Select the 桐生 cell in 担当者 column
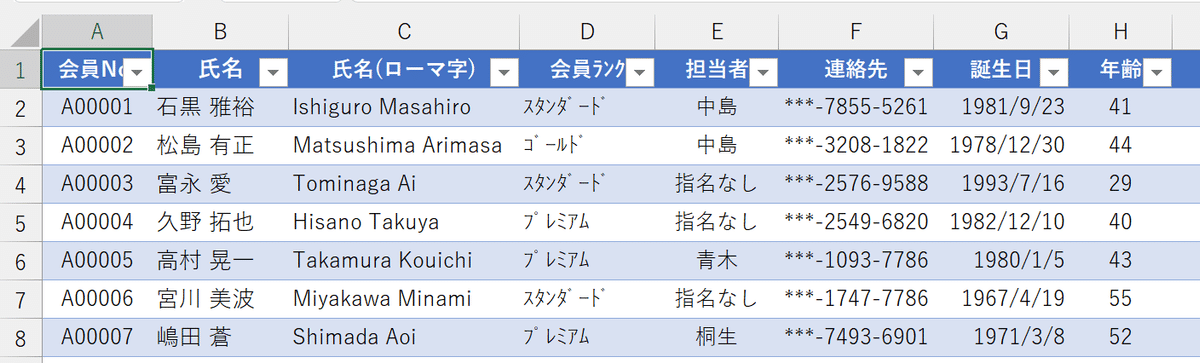The width and height of the screenshot is (1200, 363). 716,338
